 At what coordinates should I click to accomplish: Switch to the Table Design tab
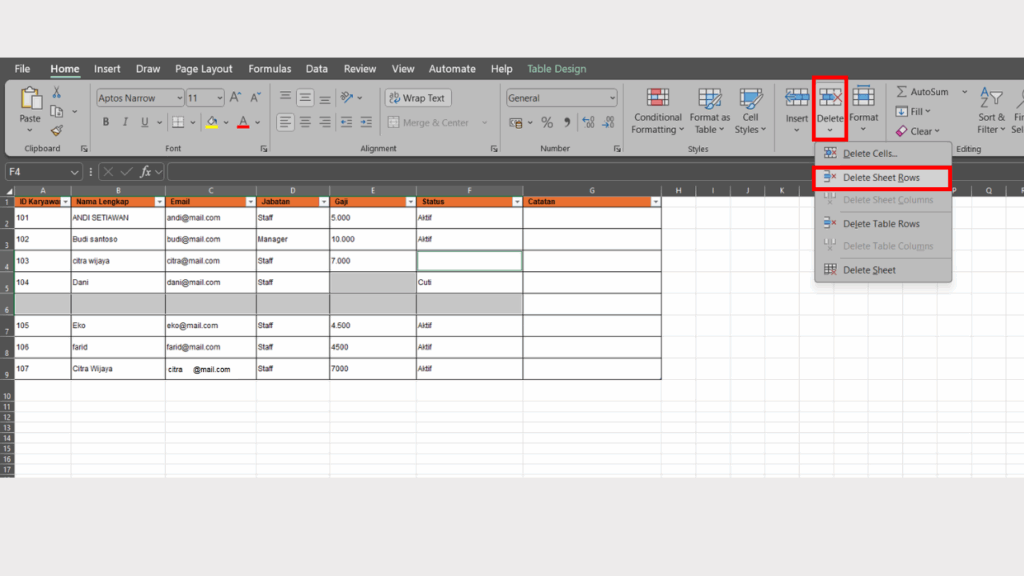coord(557,68)
